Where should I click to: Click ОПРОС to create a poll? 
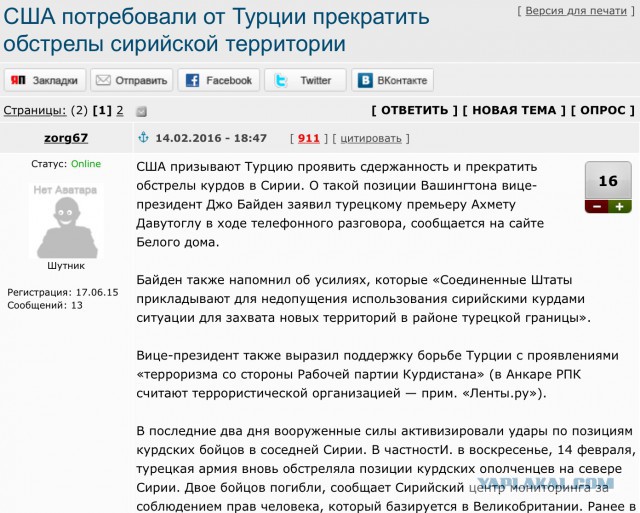(x=602, y=110)
